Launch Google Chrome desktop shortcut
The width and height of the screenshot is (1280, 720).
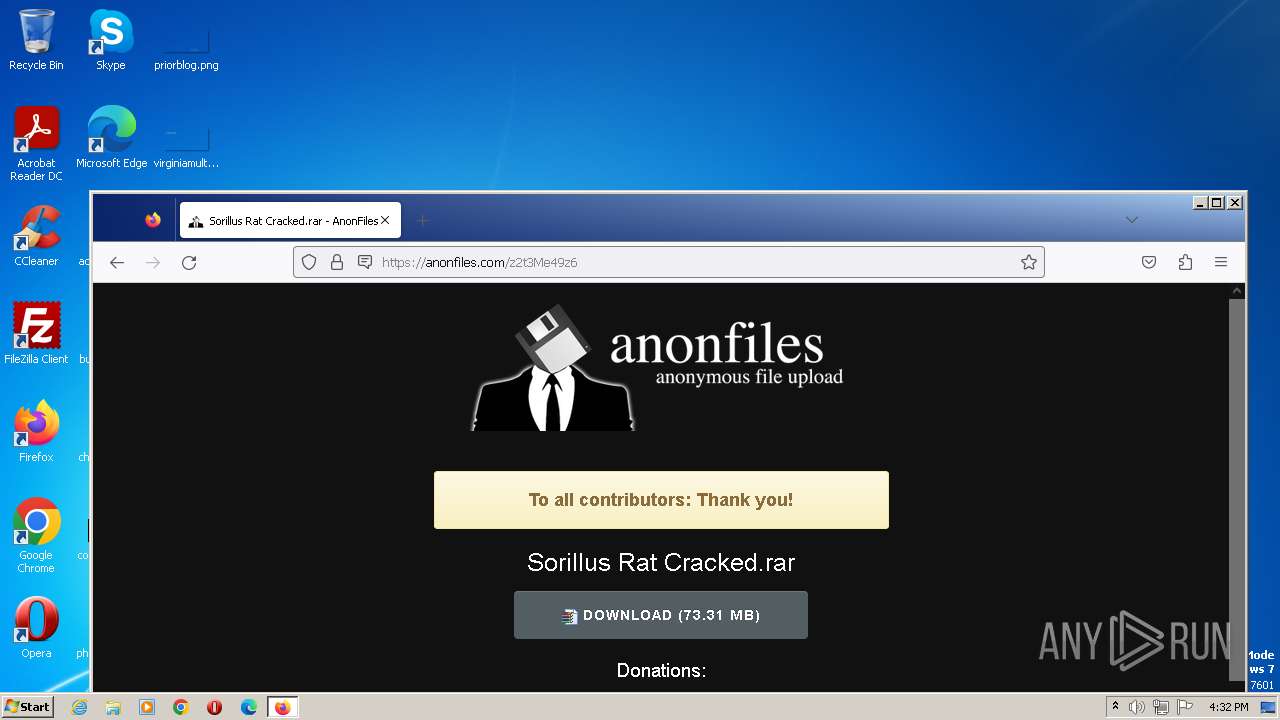(x=36, y=536)
